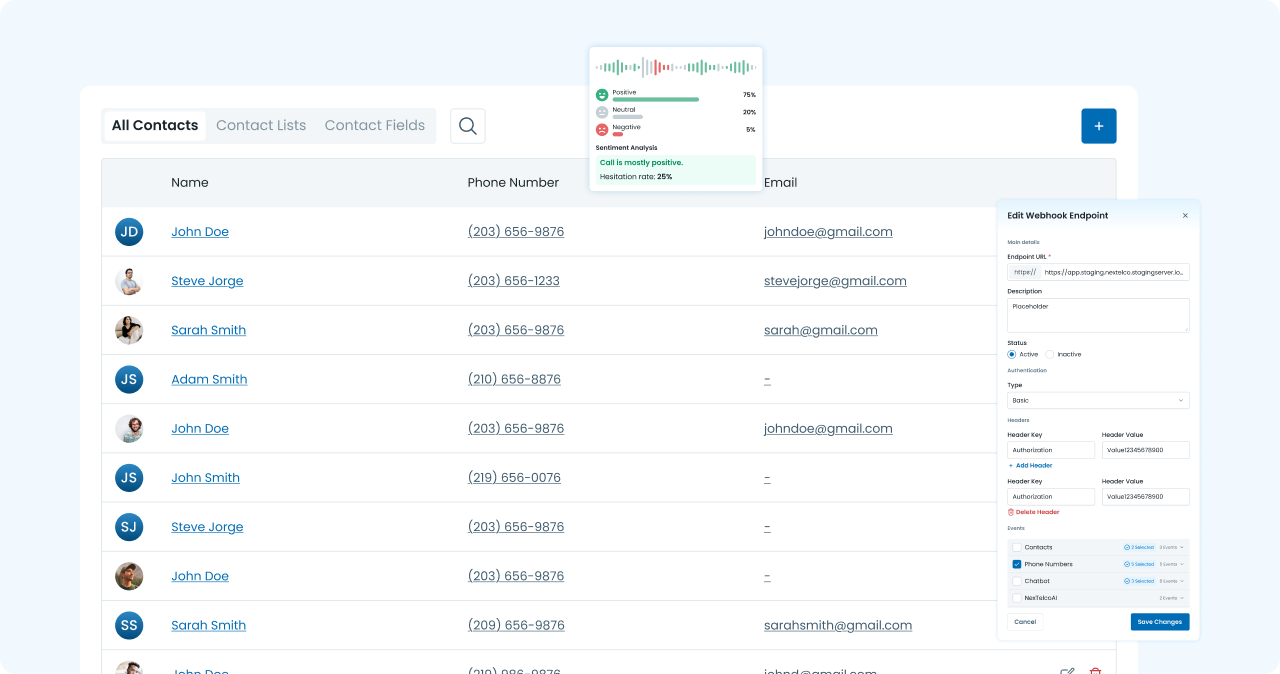Click the negative sad face icon
The image size is (1280, 674).
point(602,130)
